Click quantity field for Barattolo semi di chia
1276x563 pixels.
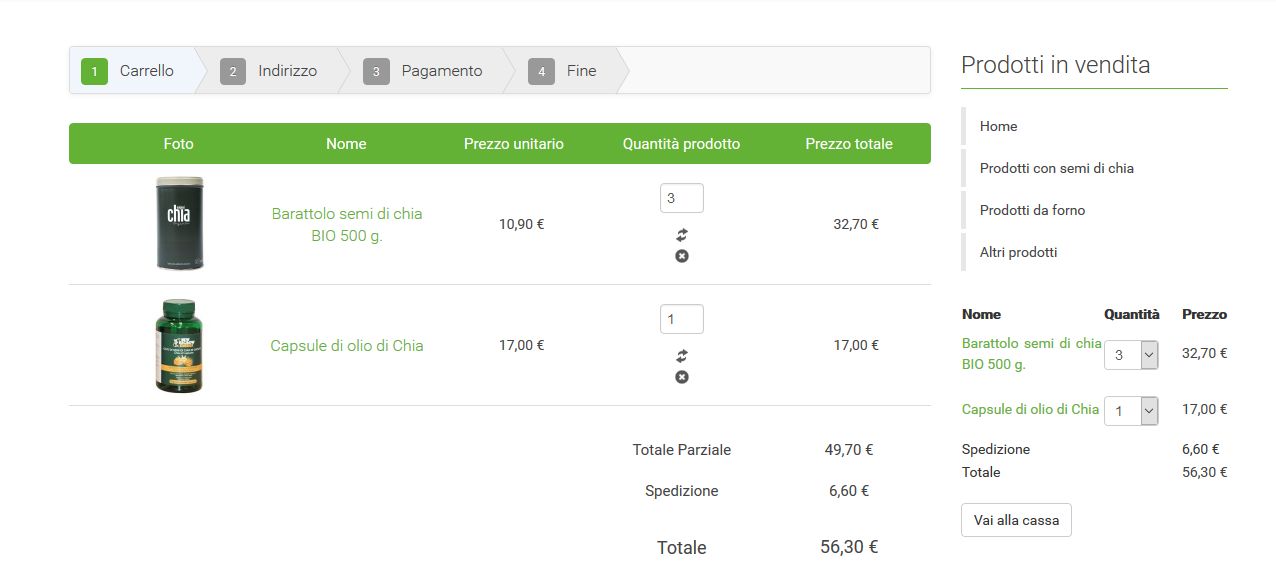pos(681,198)
